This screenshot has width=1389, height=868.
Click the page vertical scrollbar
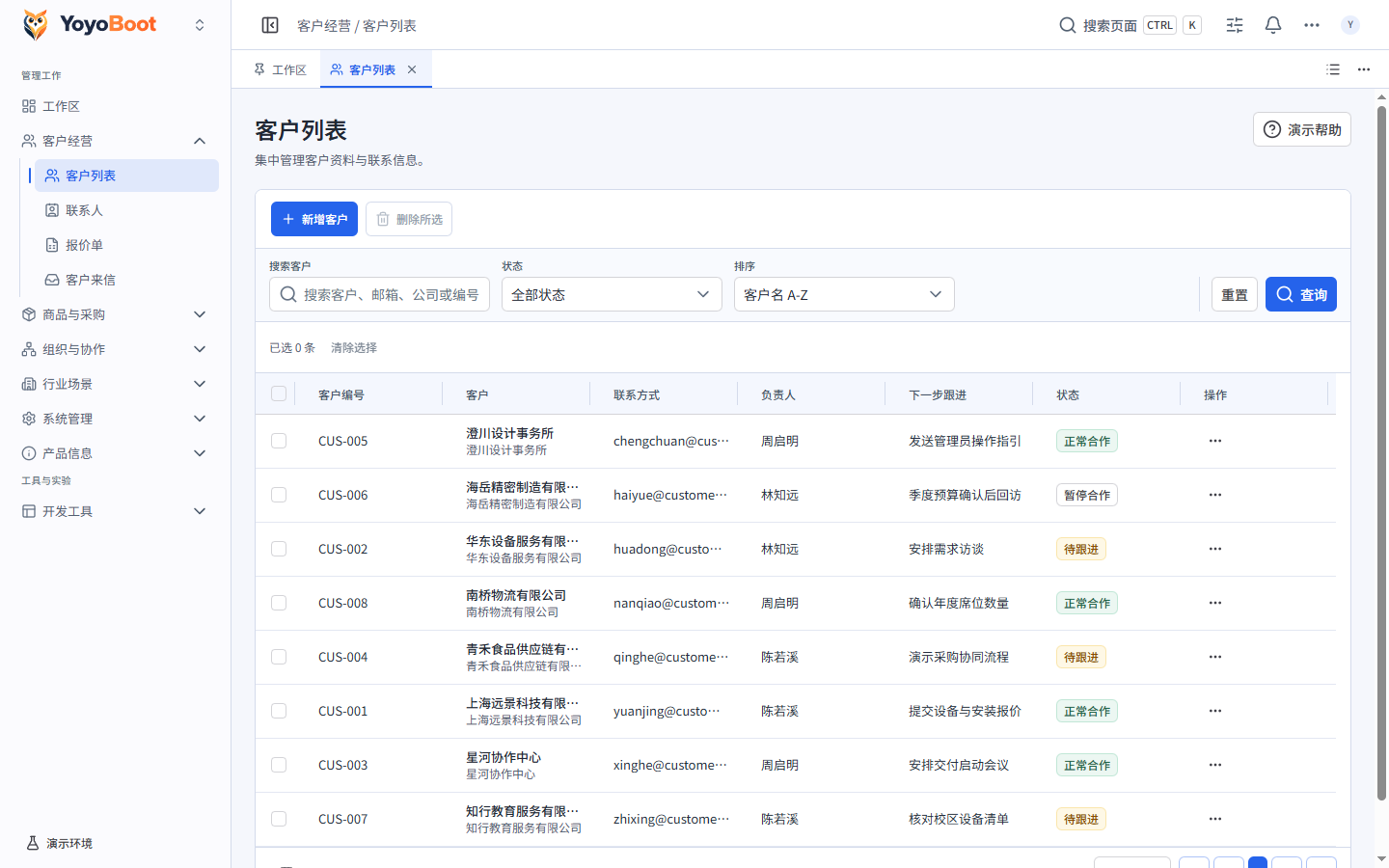point(1381,453)
